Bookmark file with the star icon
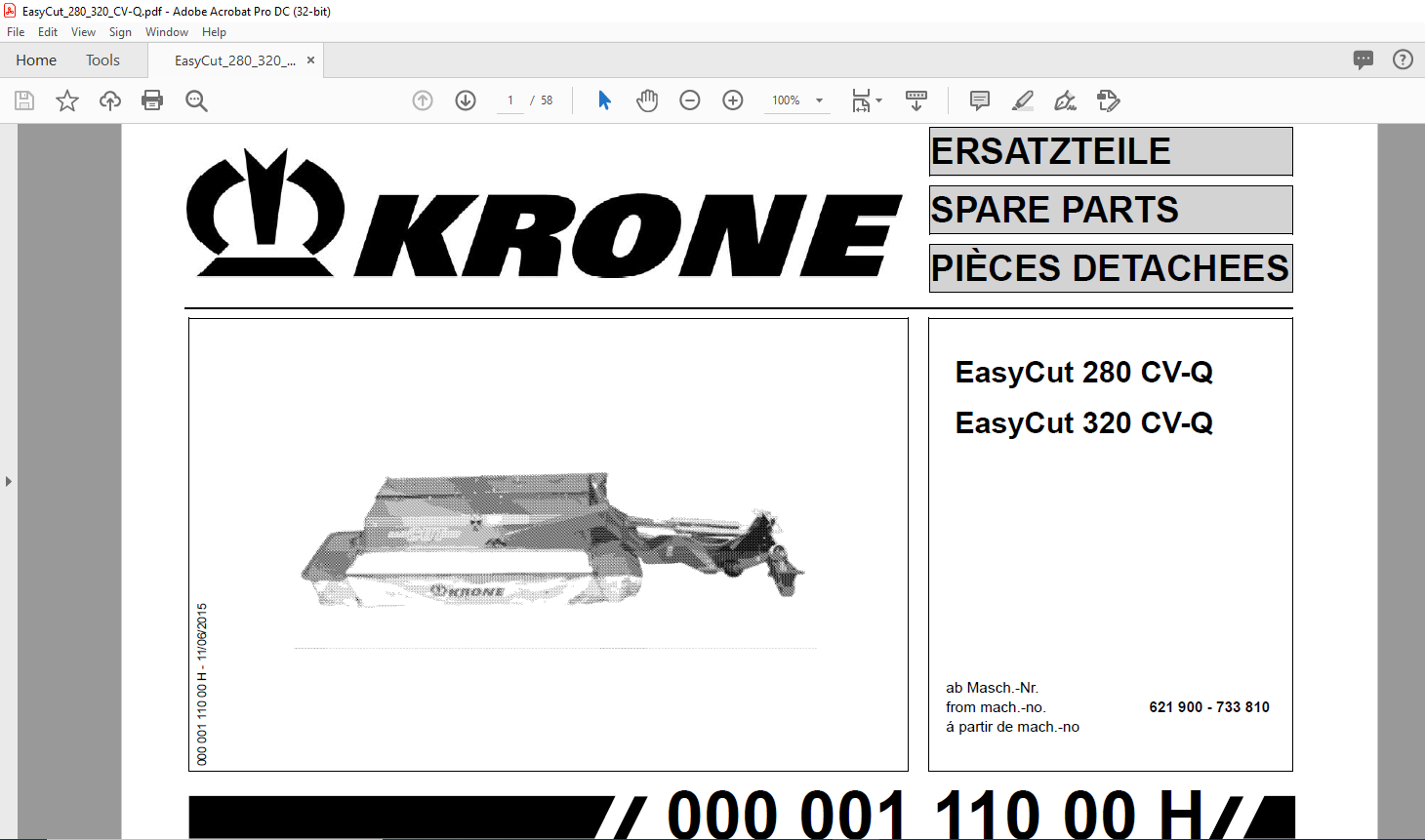 point(67,100)
